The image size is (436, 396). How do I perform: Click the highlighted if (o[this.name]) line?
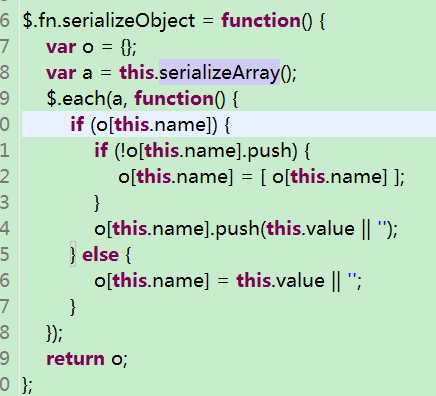[229, 125]
